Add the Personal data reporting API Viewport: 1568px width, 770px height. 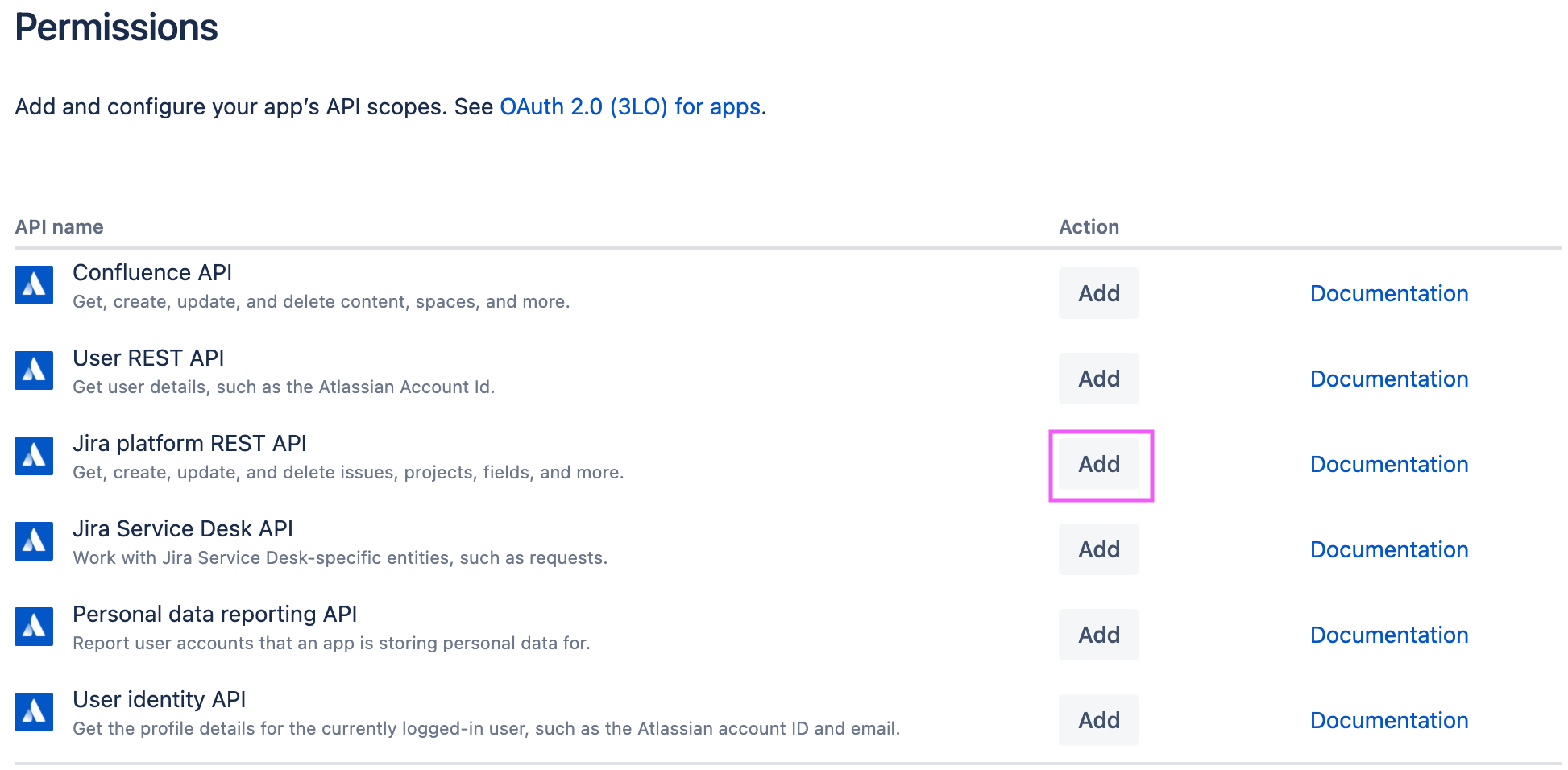(1098, 635)
